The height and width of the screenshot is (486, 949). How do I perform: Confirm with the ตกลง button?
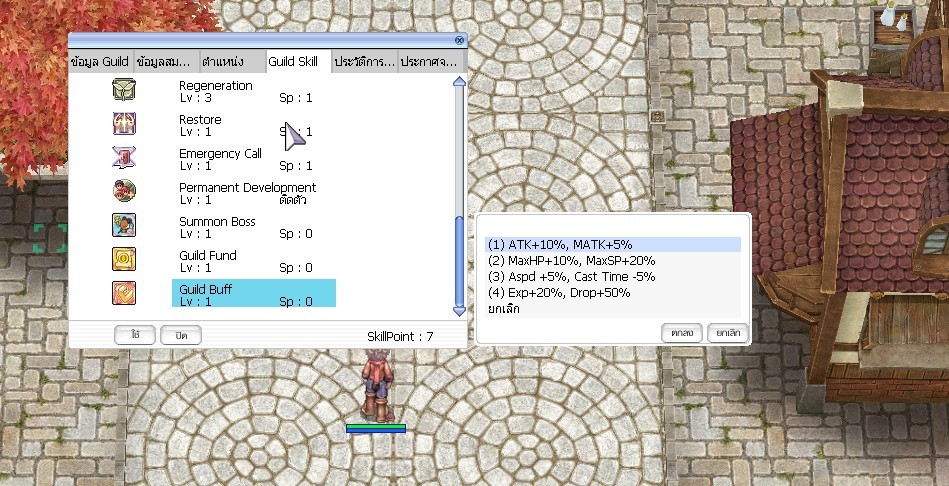681,332
